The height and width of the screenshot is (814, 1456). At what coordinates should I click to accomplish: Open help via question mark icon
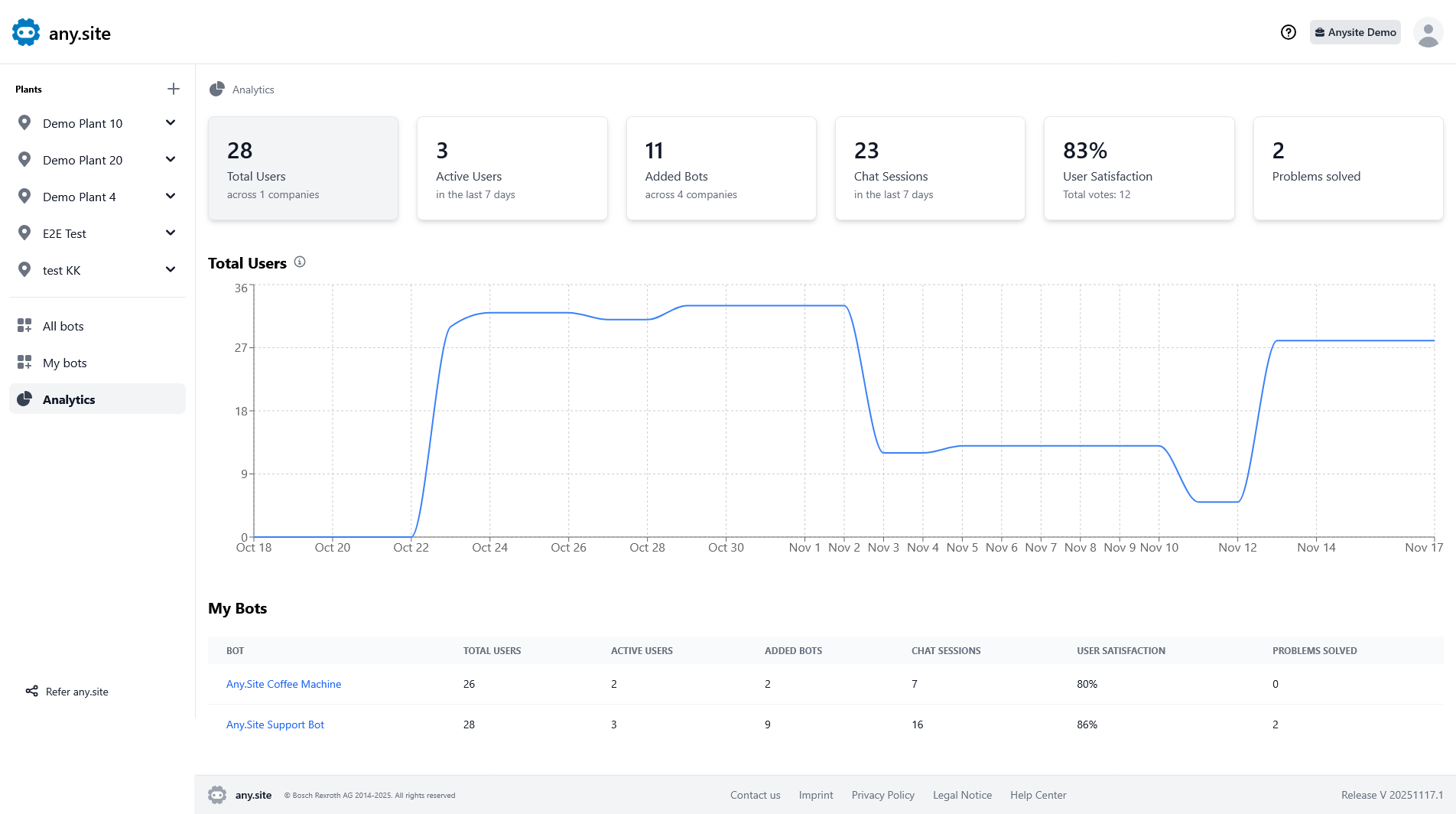[1289, 32]
